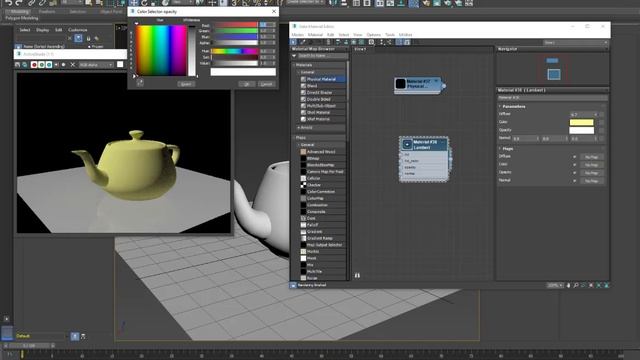The image size is (640, 360).
Task: Click the Undo arrow in main toolbar
Action: pyautogui.click(x=9, y=3)
